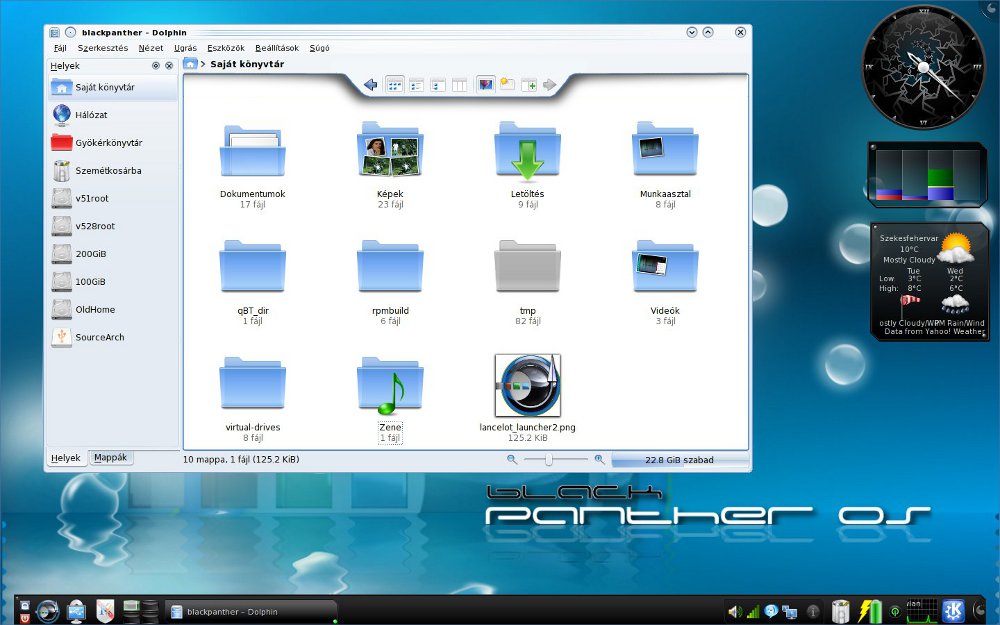Viewport: 1000px width, 625px height.
Task: Select the Munkaasztal folder
Action: [x=665, y=166]
